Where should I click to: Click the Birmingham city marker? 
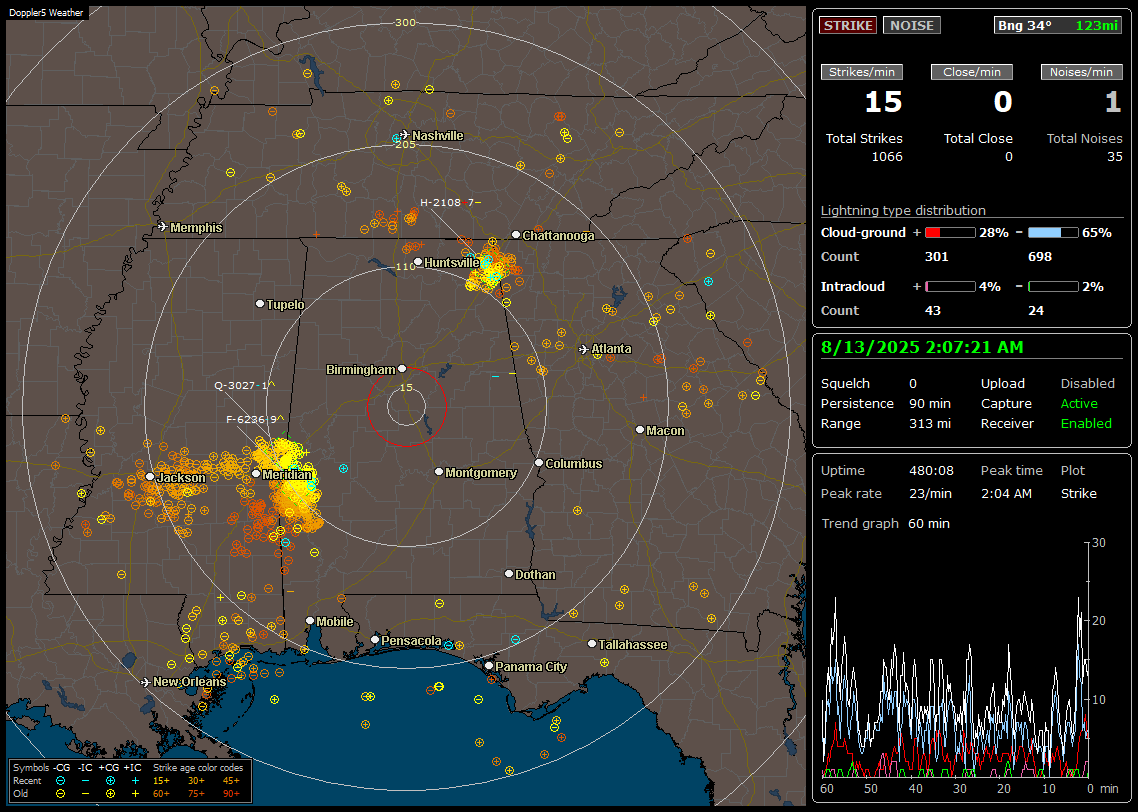pos(402,369)
